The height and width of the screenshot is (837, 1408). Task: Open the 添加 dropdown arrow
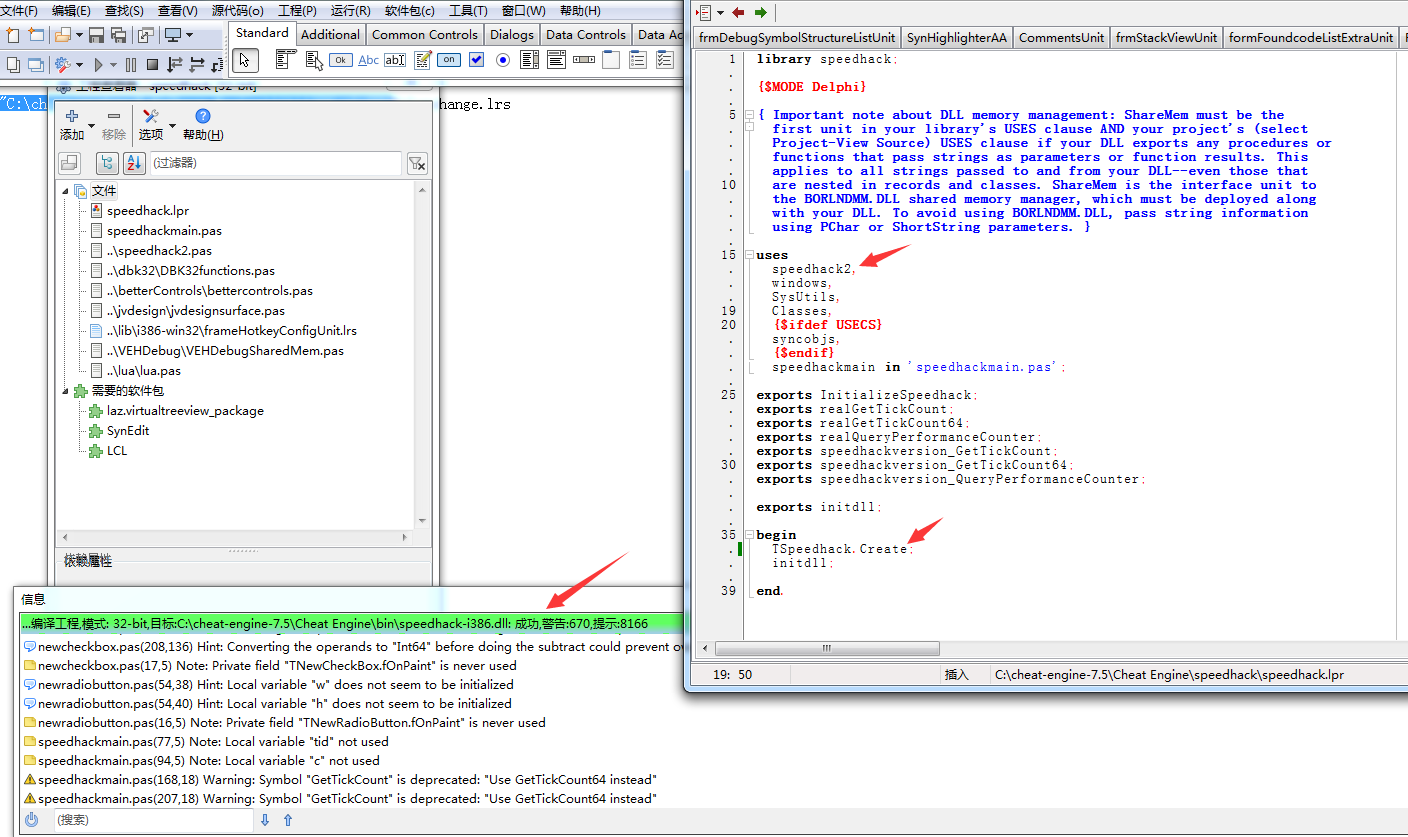(x=92, y=126)
